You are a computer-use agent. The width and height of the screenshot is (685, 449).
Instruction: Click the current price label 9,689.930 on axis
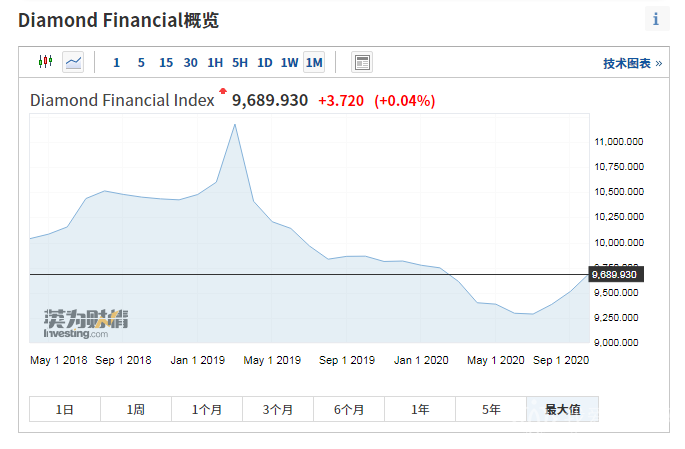tap(615, 274)
